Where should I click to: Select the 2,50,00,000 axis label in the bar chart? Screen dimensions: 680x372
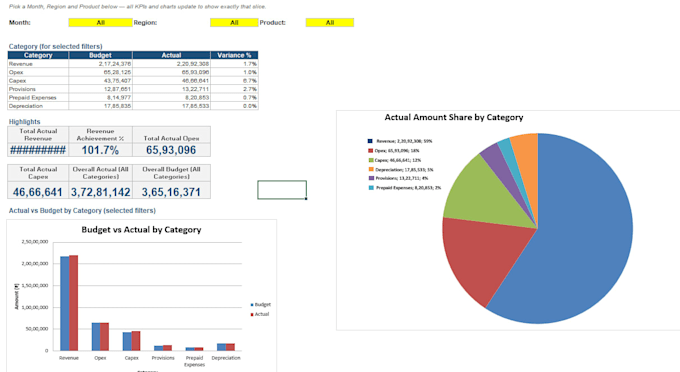pyautogui.click(x=35, y=242)
